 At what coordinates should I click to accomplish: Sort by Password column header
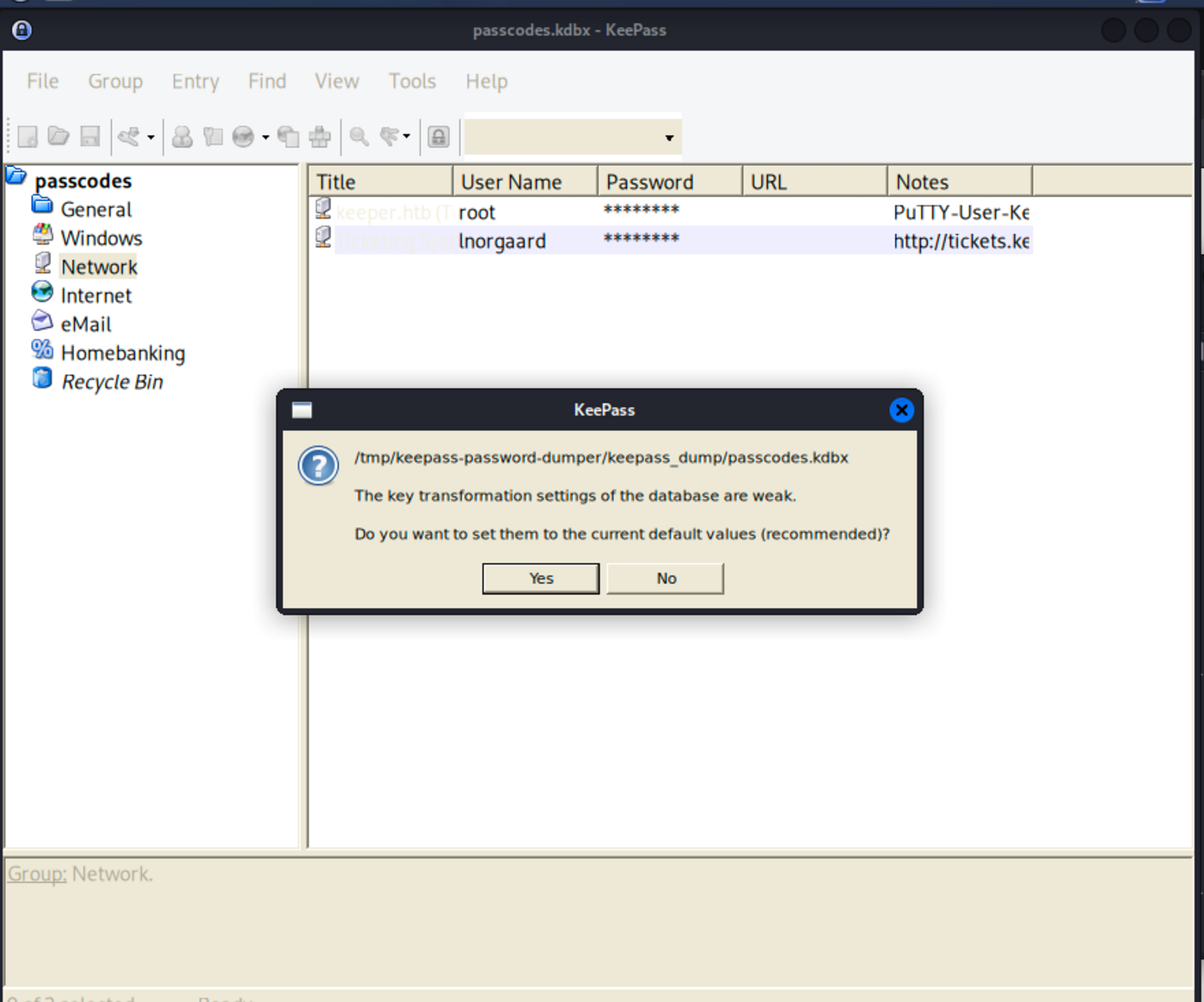(x=670, y=181)
